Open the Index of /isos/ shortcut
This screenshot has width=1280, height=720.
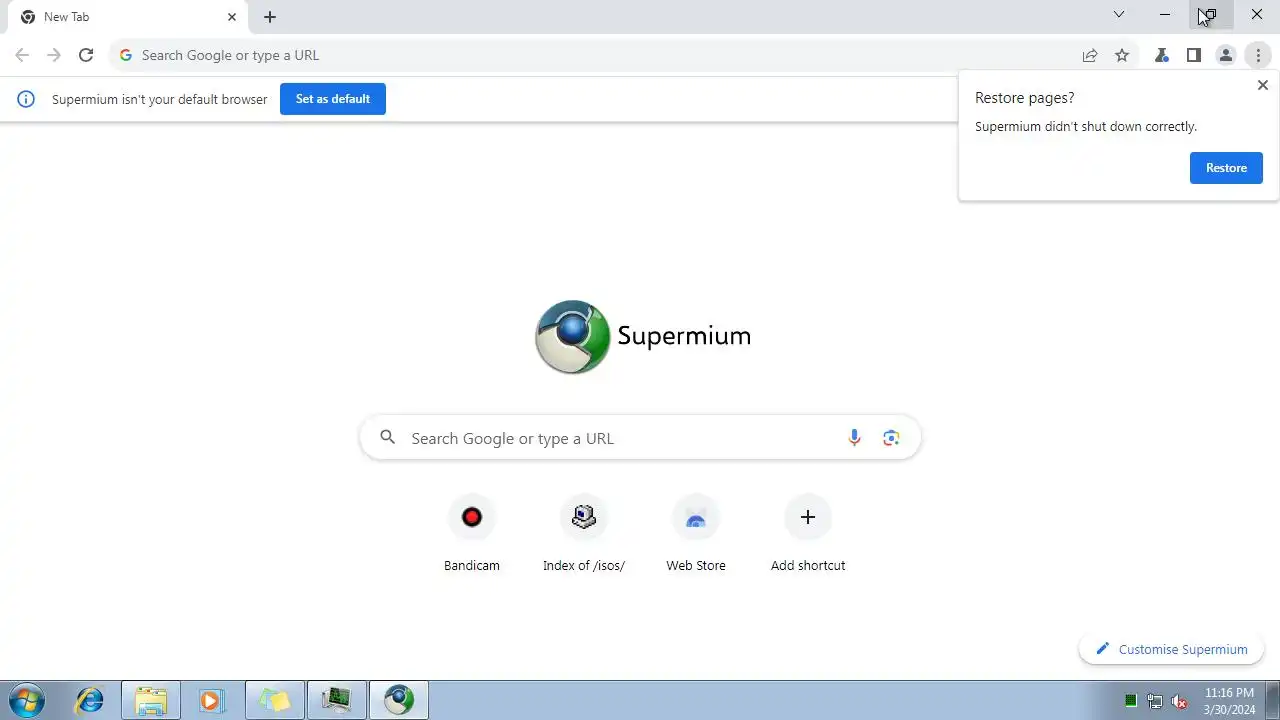(x=584, y=534)
